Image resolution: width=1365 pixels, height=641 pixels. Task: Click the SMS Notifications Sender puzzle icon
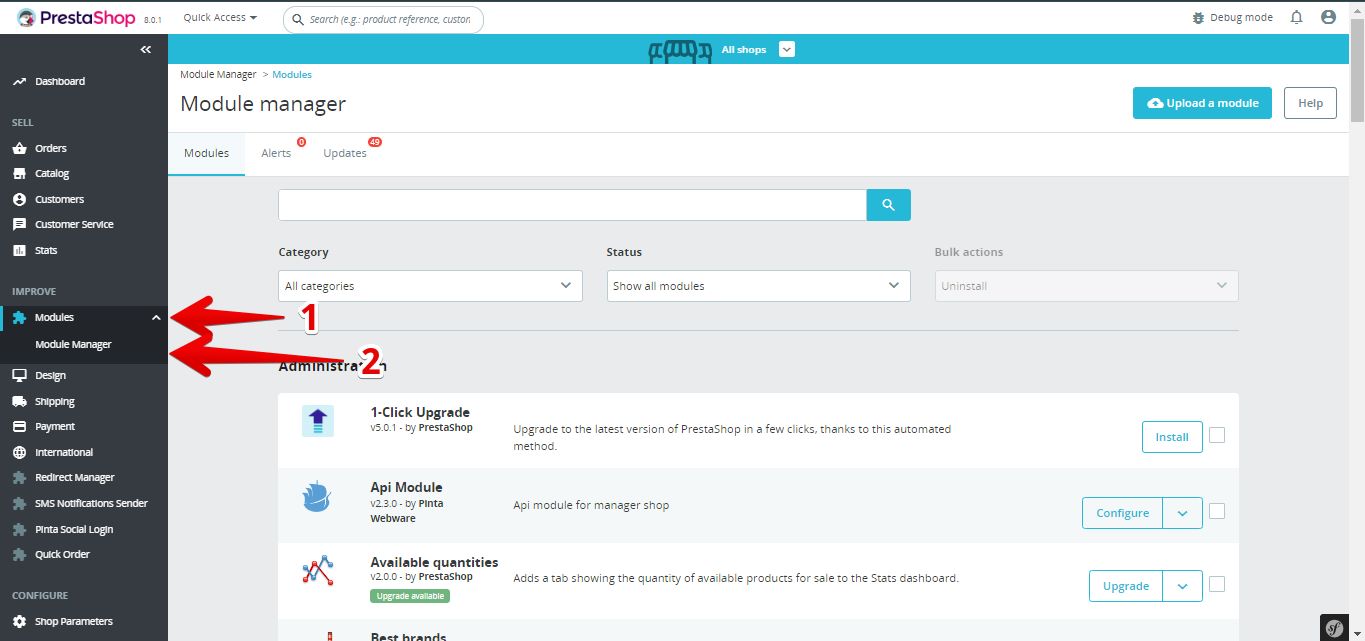tap(19, 504)
